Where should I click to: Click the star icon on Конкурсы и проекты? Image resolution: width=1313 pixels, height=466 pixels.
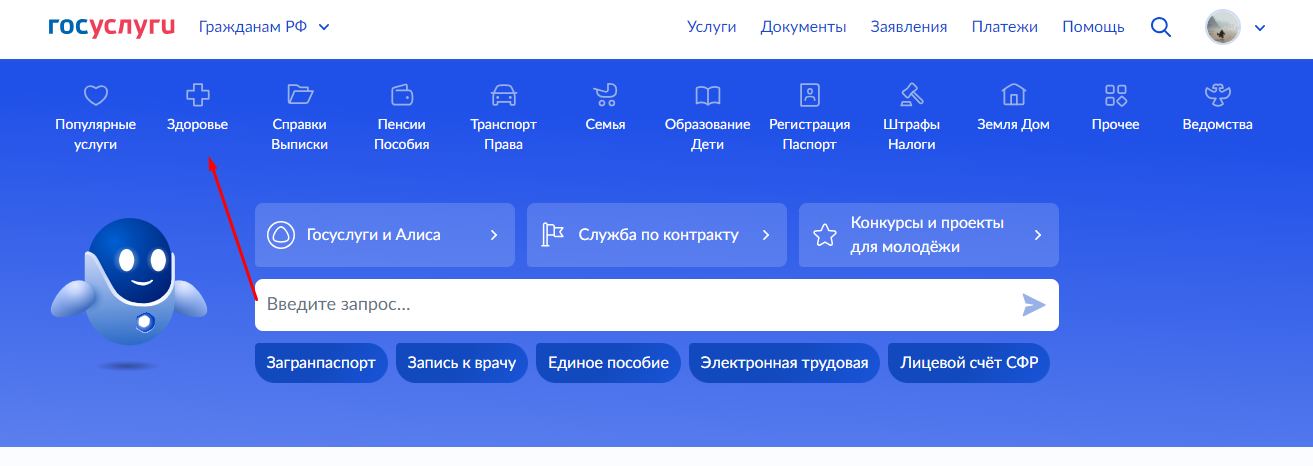click(x=825, y=235)
